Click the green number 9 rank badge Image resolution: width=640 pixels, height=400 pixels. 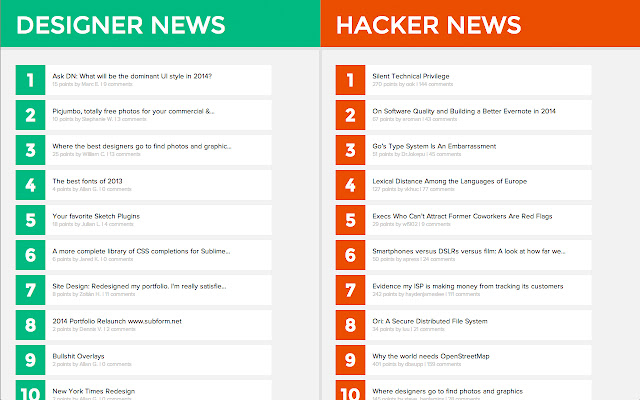point(31,360)
